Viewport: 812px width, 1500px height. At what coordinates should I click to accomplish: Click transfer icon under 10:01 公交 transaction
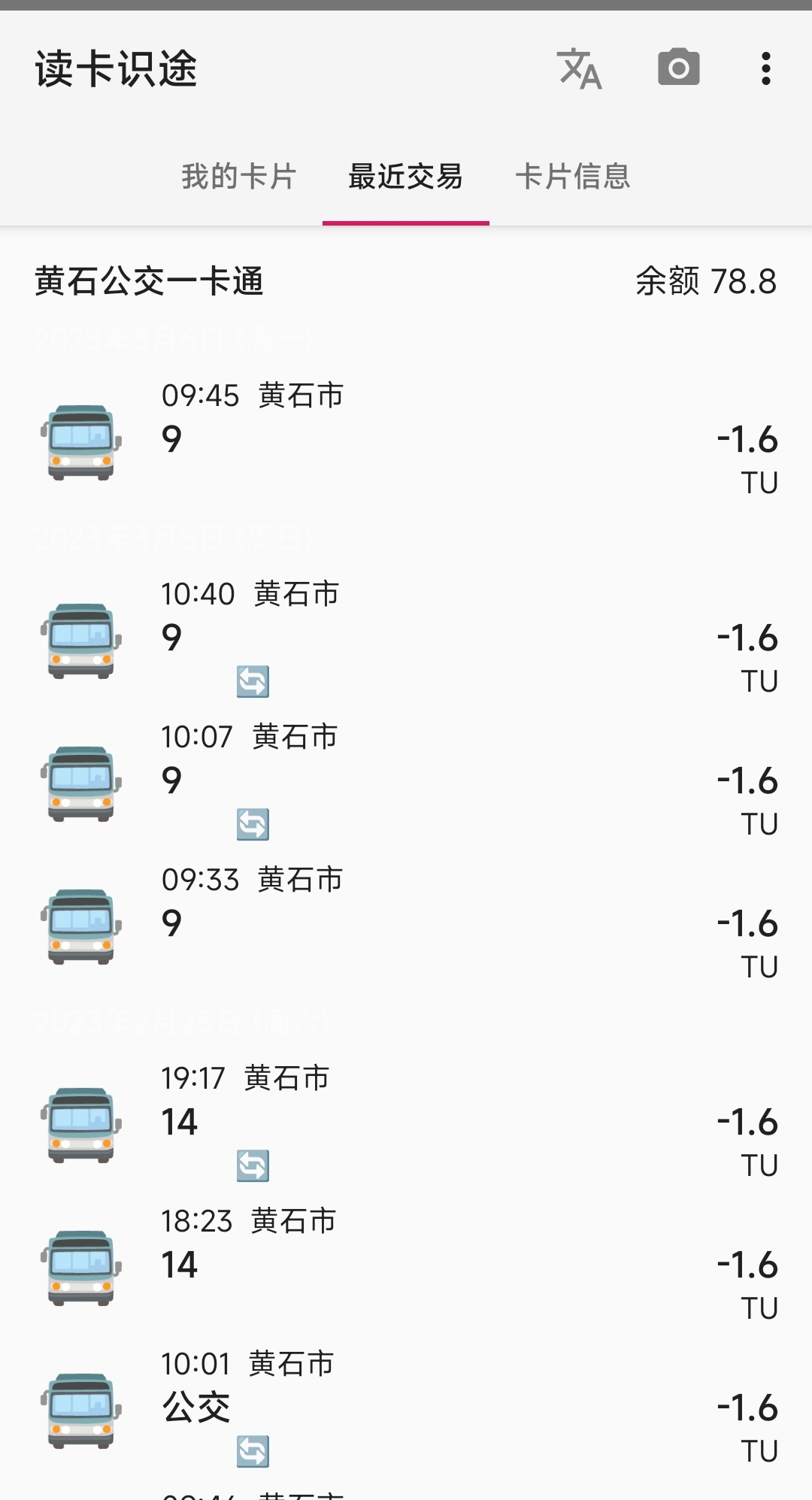click(253, 1452)
